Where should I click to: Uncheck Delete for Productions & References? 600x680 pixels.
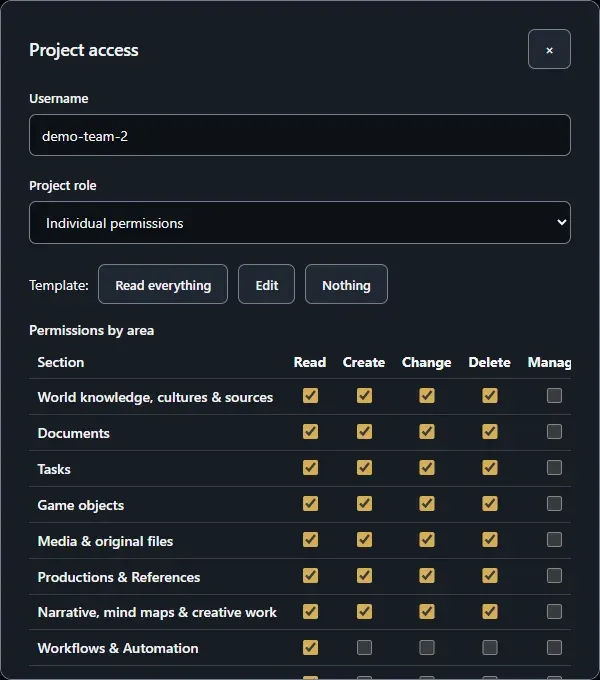pyautogui.click(x=490, y=575)
